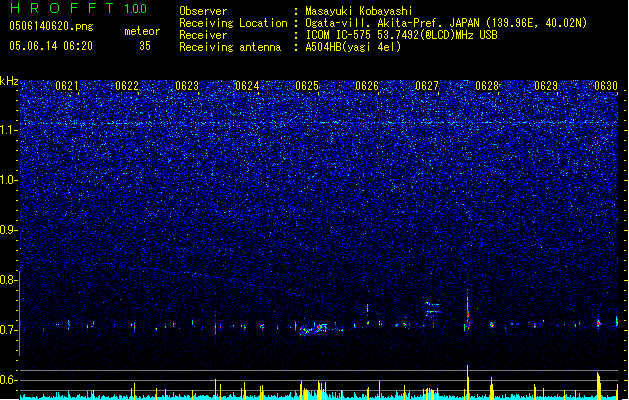The height and width of the screenshot is (400, 629).
Task: Click the Receiving Location label
Action: [233, 23]
